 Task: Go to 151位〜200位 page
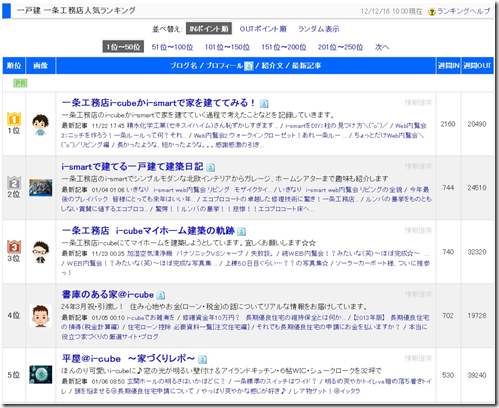(284, 47)
